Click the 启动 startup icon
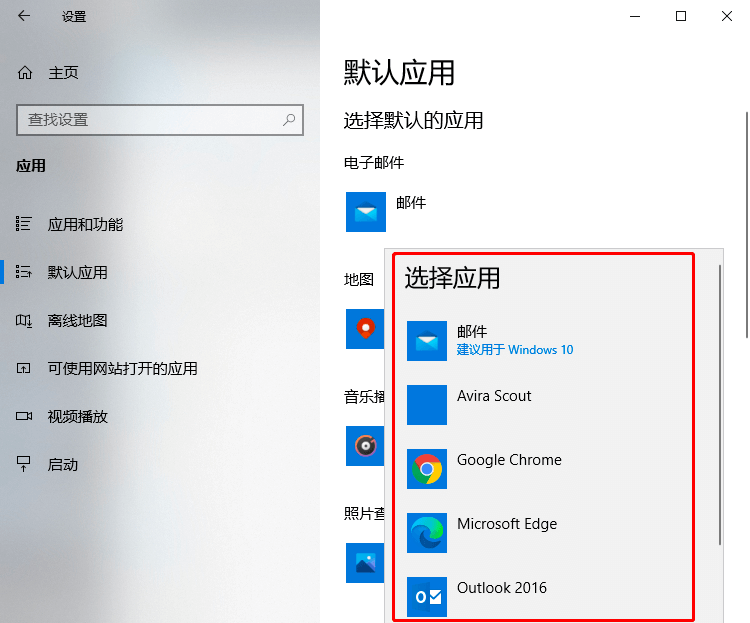The width and height of the screenshot is (750, 623). point(23,464)
